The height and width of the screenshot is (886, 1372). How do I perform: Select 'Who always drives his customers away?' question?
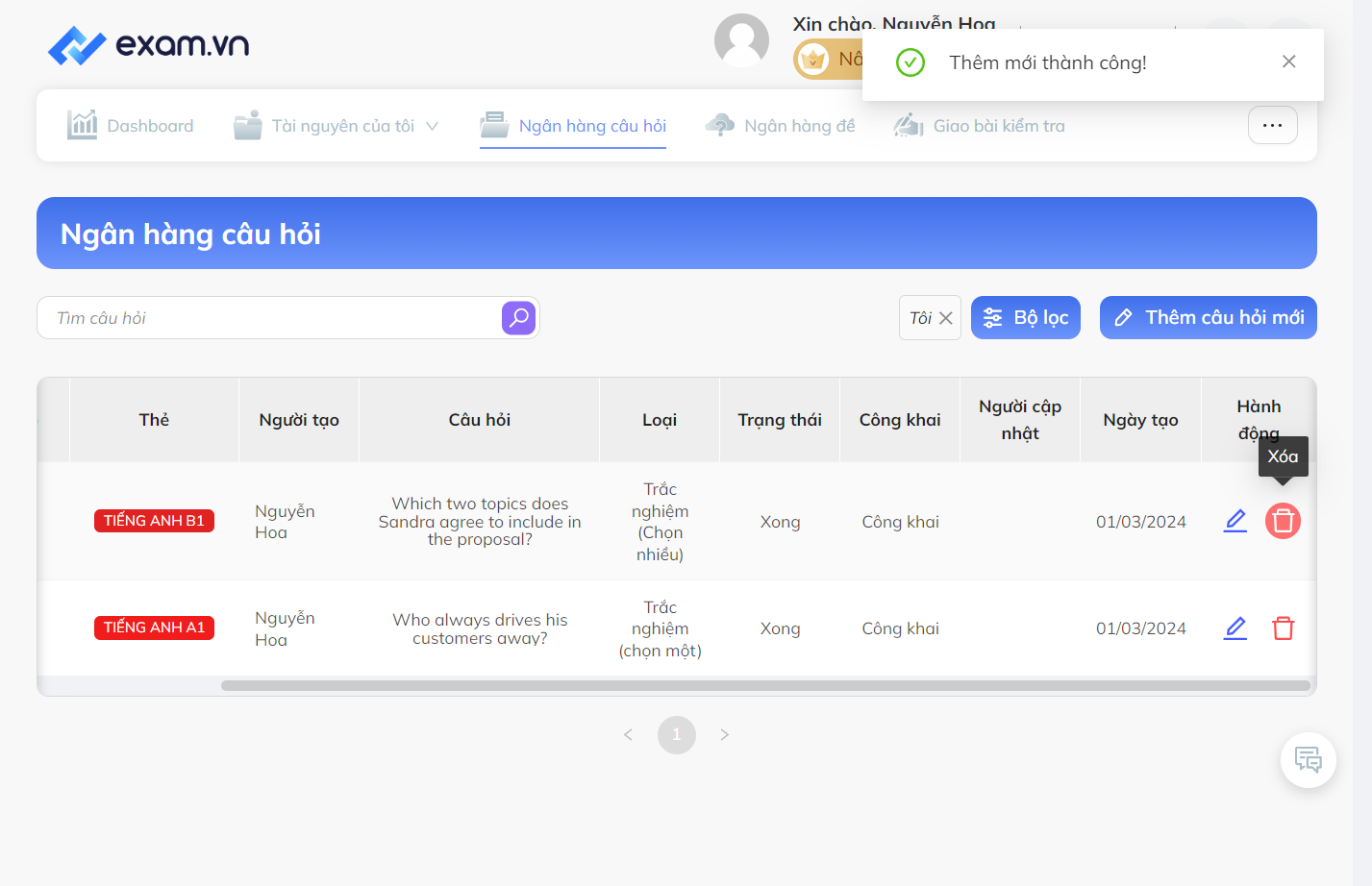click(480, 628)
